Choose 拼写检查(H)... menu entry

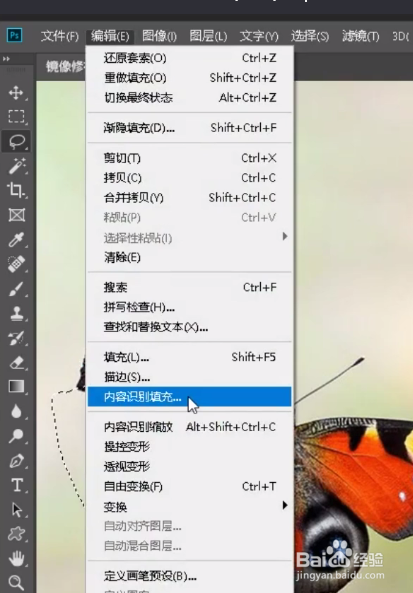(x=190, y=307)
